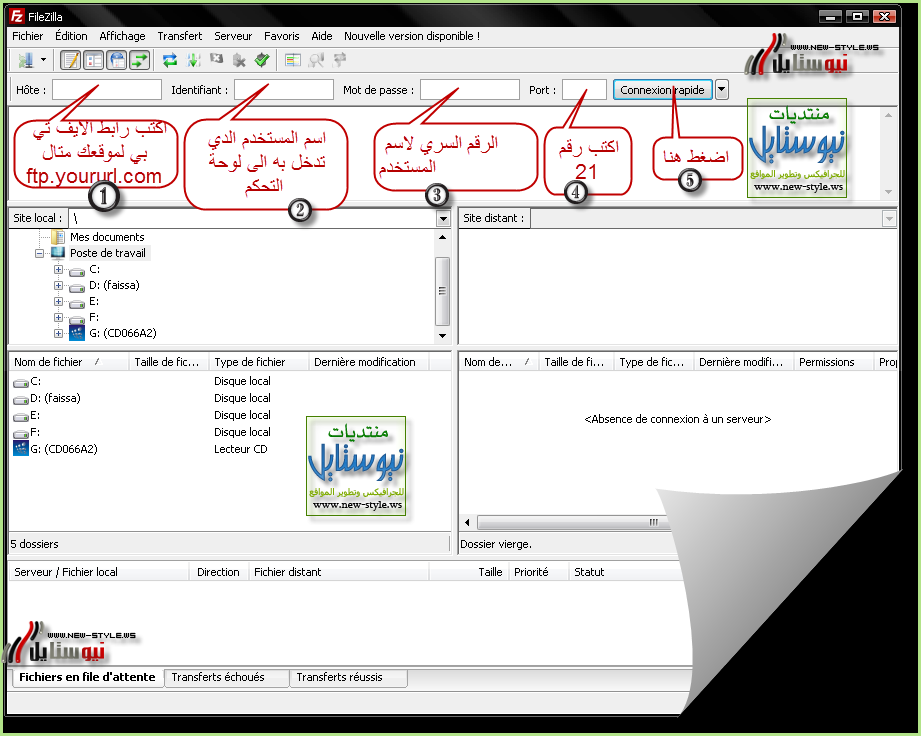This screenshot has width=921, height=736.
Task: Sort remote list by Permissions column
Action: coord(833,362)
